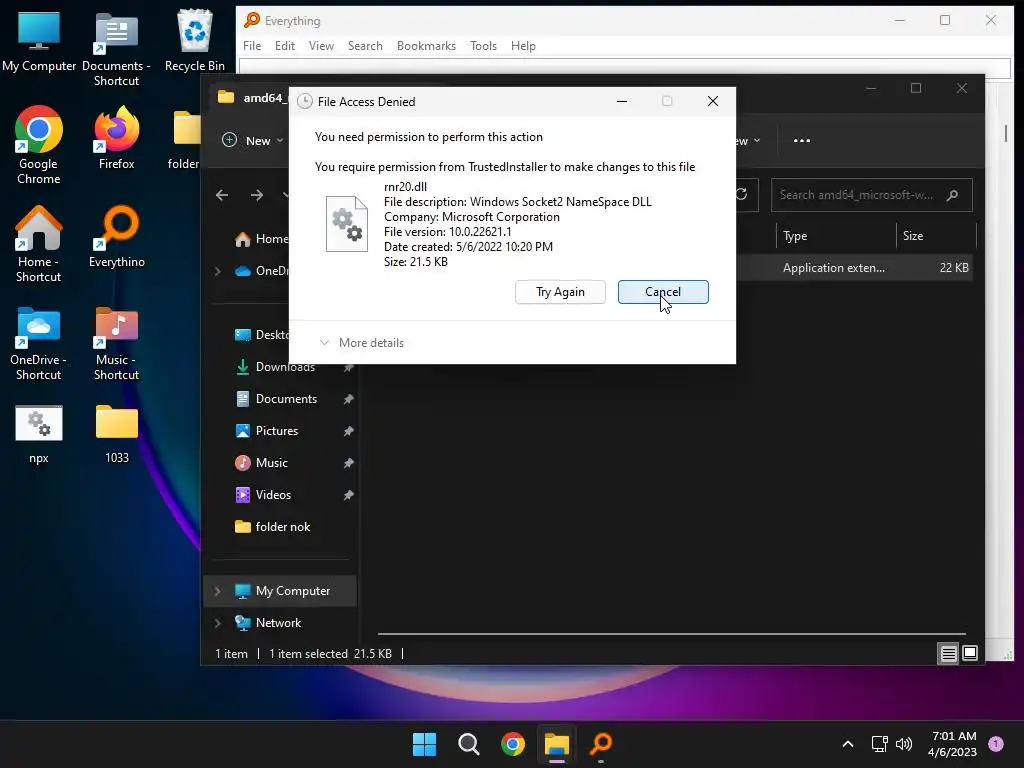Image resolution: width=1024 pixels, height=768 pixels.
Task: Open the Recycle Bin desktop icon
Action: pyautogui.click(x=195, y=40)
